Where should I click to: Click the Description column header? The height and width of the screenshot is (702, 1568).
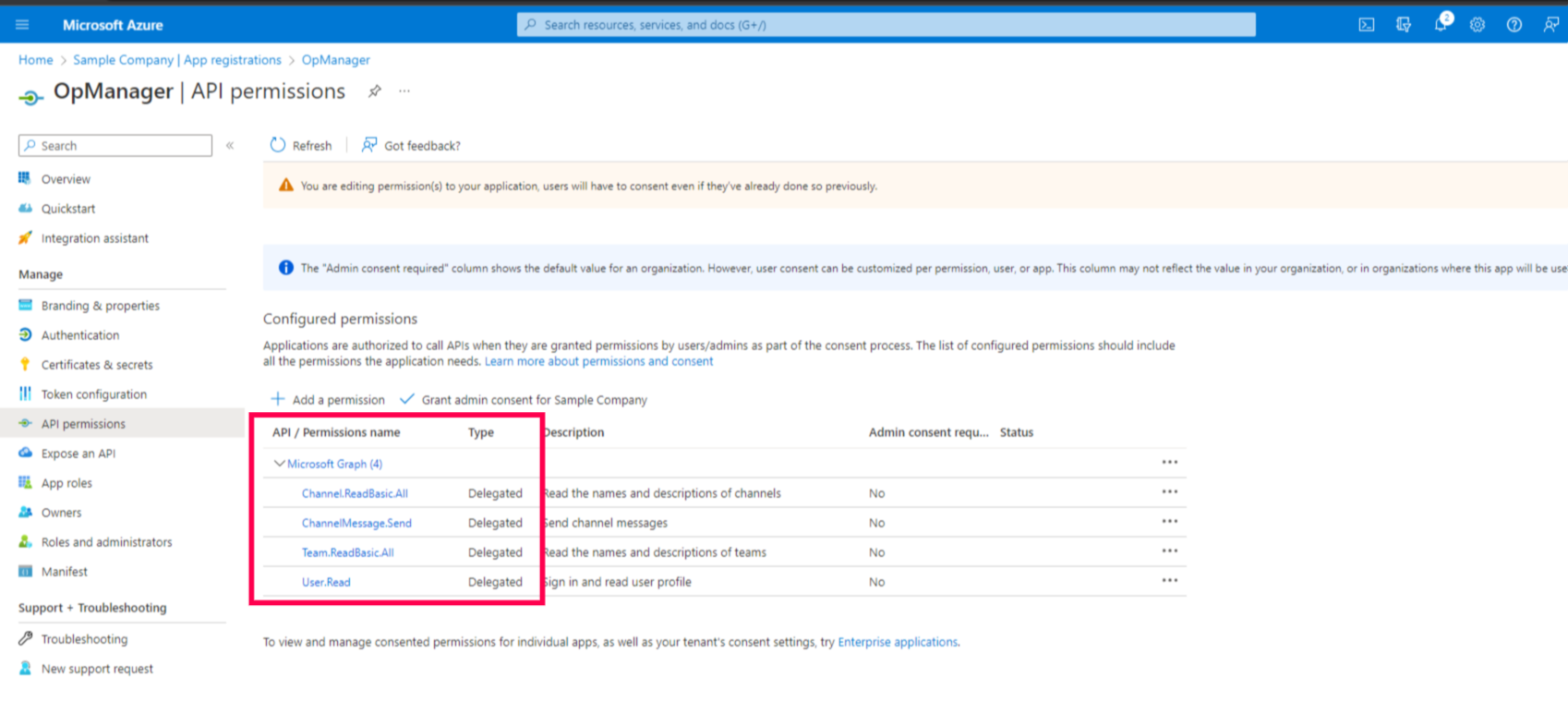(x=573, y=432)
